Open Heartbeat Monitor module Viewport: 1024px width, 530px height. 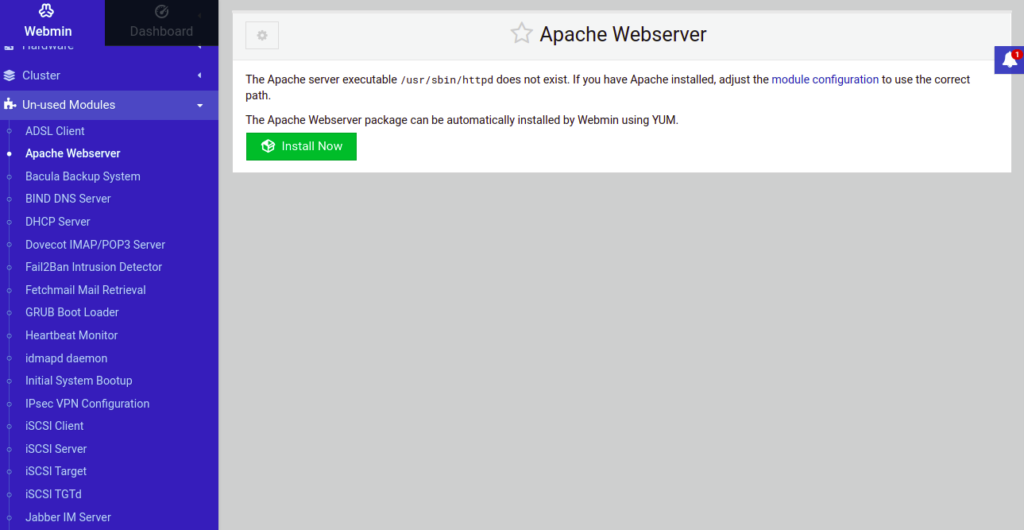[71, 335]
